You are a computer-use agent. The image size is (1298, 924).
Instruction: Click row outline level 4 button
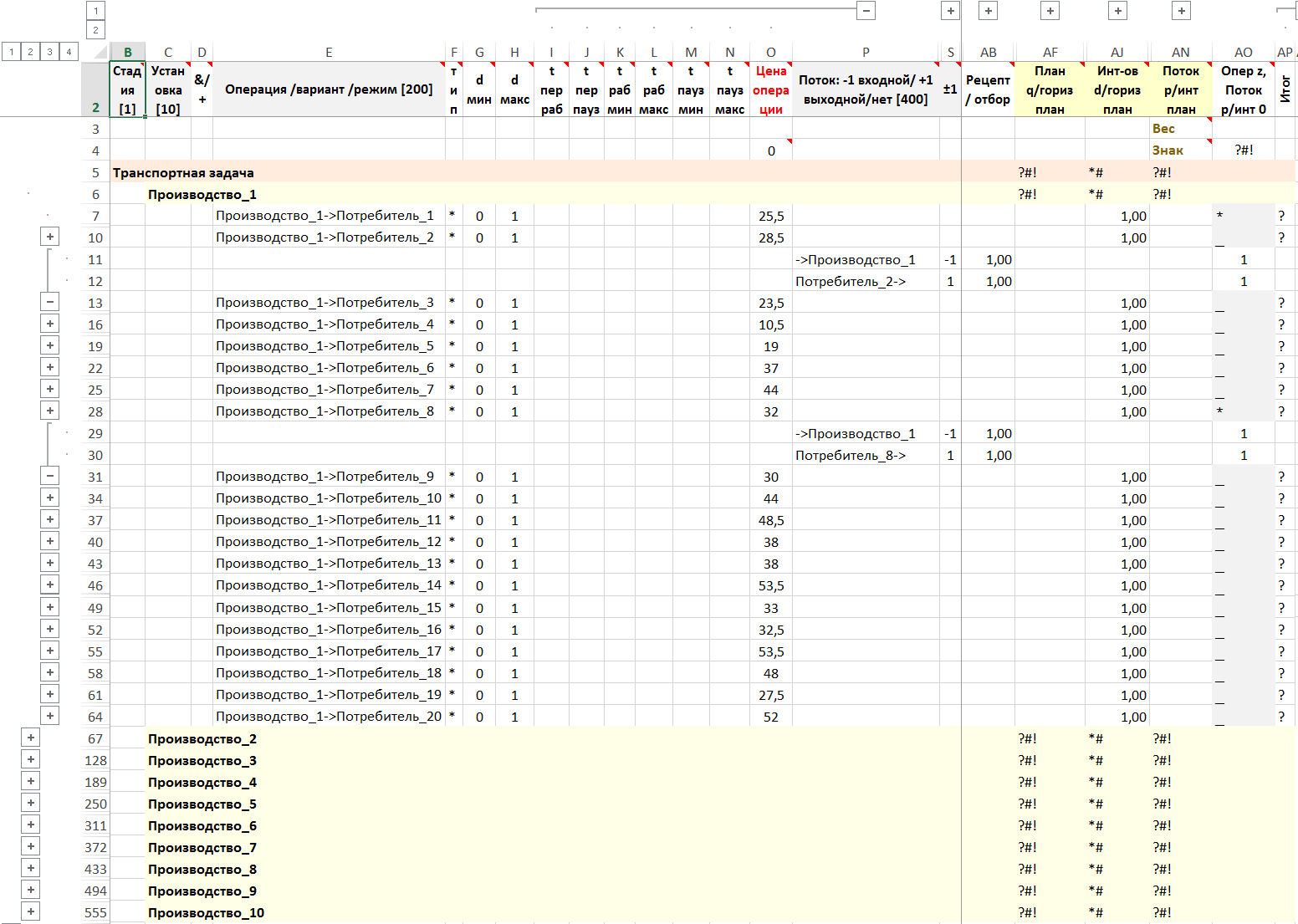(69, 52)
